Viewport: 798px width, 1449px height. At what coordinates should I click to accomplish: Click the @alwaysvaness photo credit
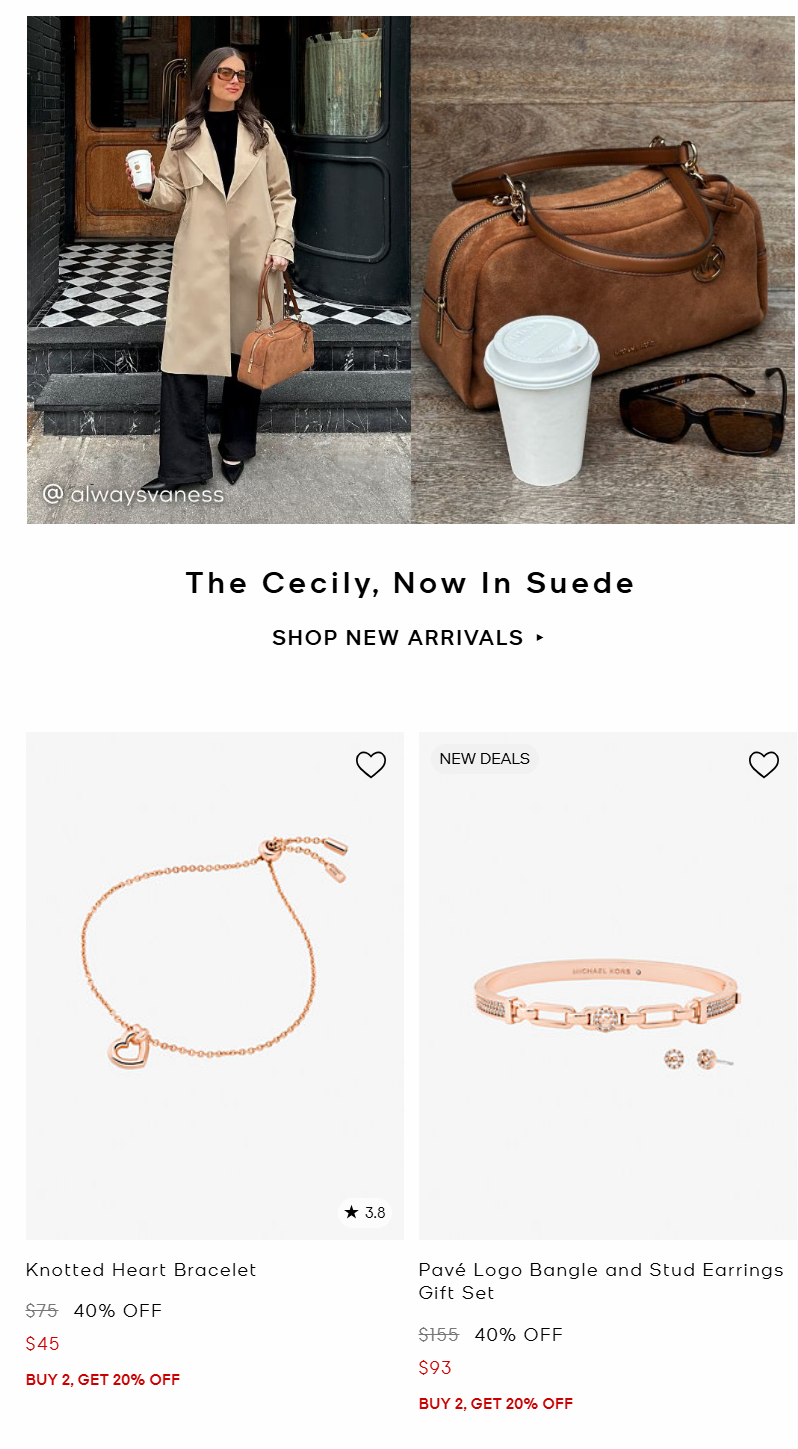133,494
